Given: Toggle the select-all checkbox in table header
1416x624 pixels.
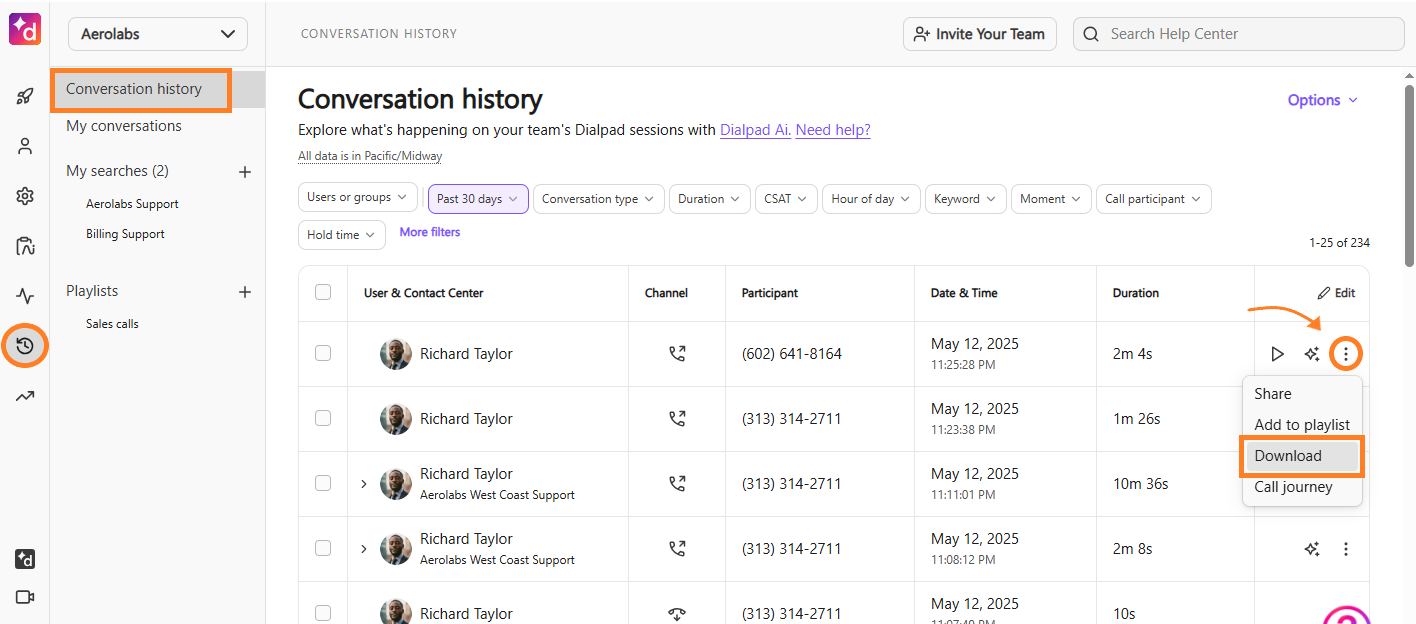Looking at the screenshot, I should click(x=323, y=292).
